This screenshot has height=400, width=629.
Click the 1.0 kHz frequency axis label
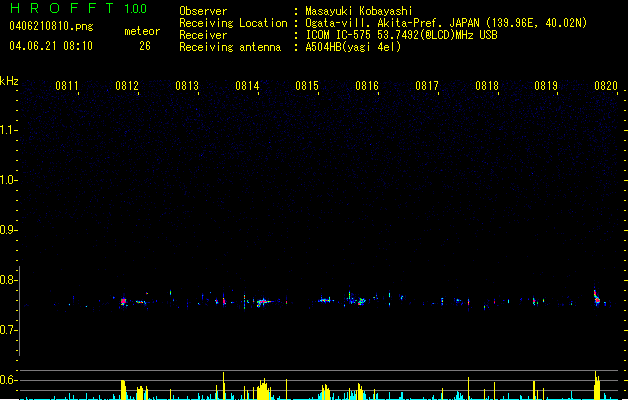click(7, 180)
